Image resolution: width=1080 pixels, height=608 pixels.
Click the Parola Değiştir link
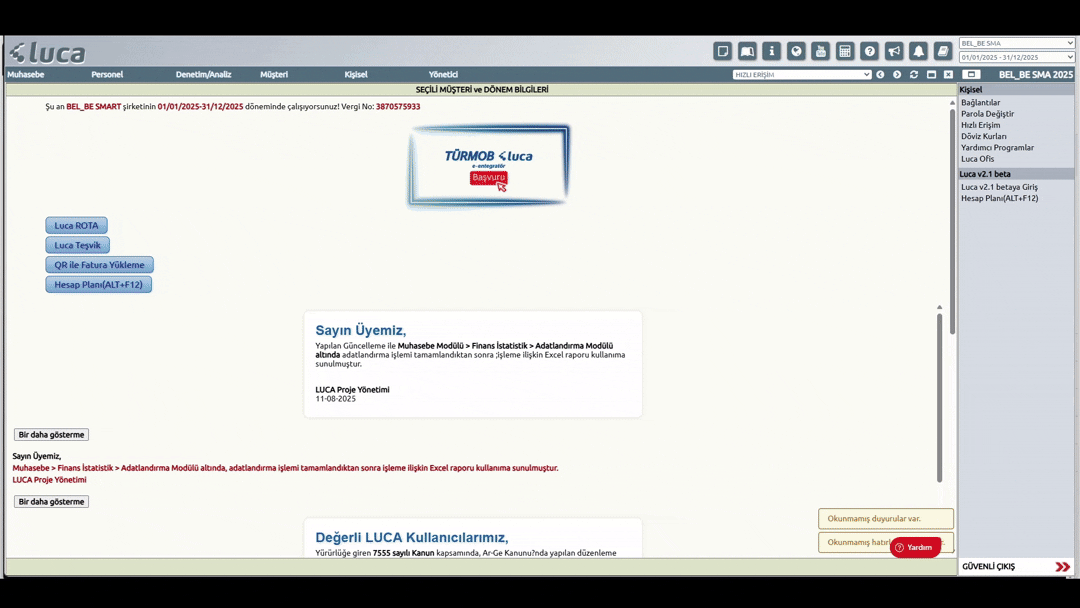pos(987,114)
